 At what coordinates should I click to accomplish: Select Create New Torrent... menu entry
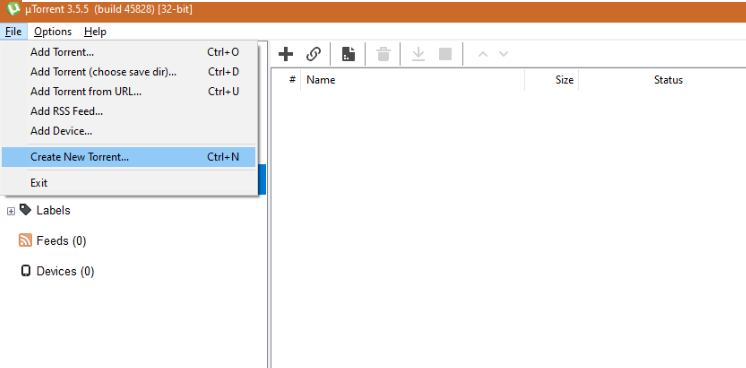(x=128, y=157)
